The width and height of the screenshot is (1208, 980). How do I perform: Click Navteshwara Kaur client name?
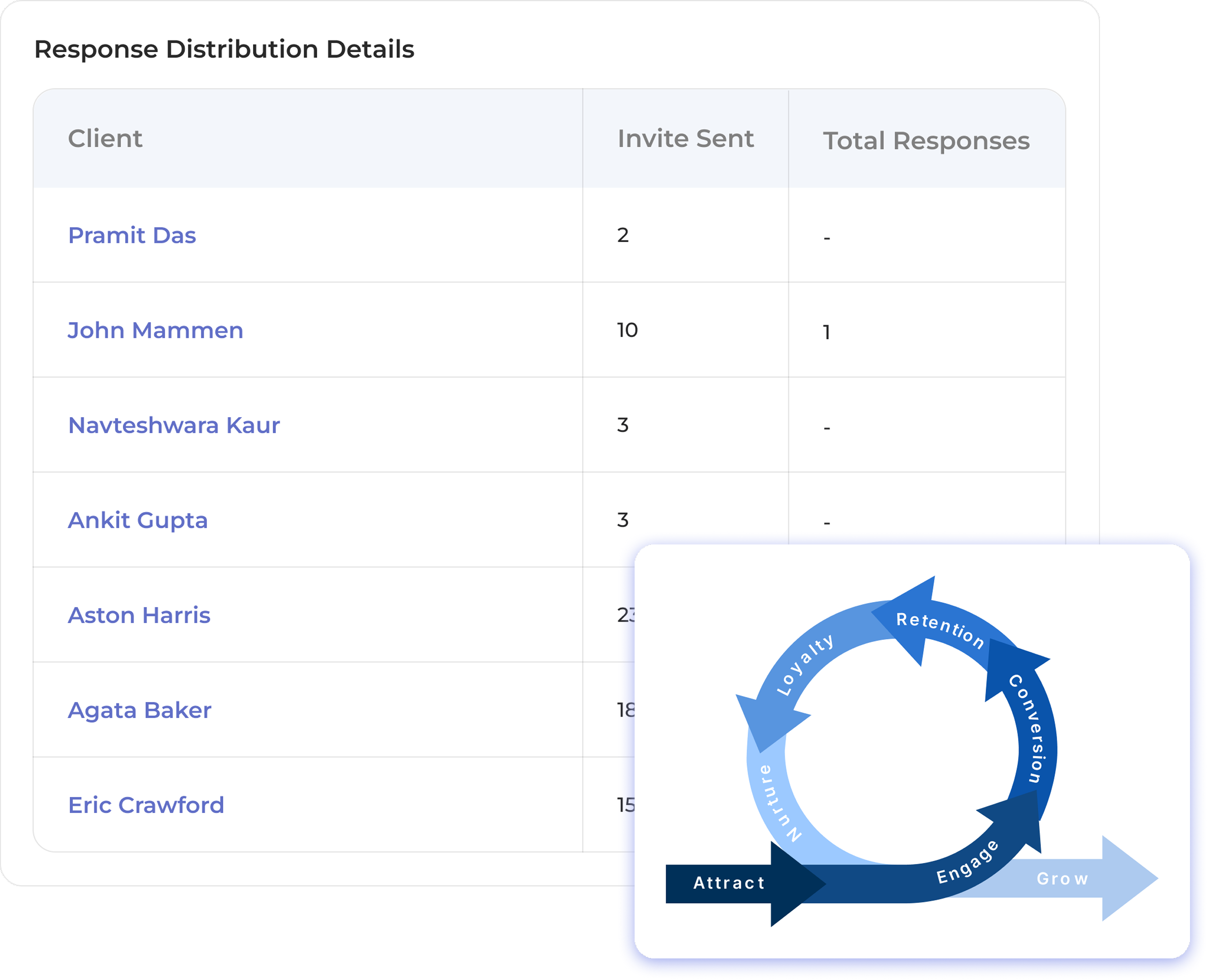(174, 425)
